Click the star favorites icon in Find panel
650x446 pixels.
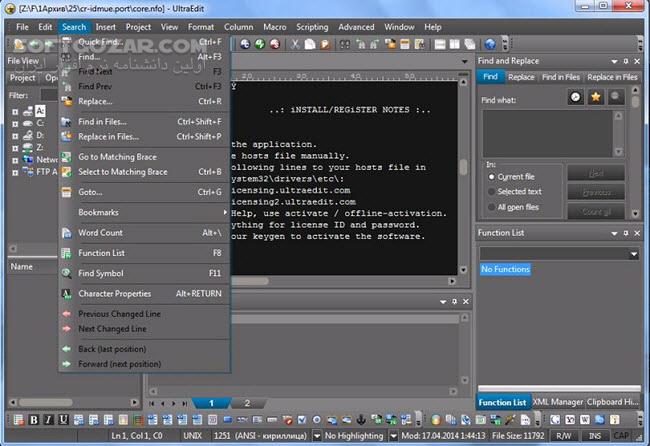(595, 97)
